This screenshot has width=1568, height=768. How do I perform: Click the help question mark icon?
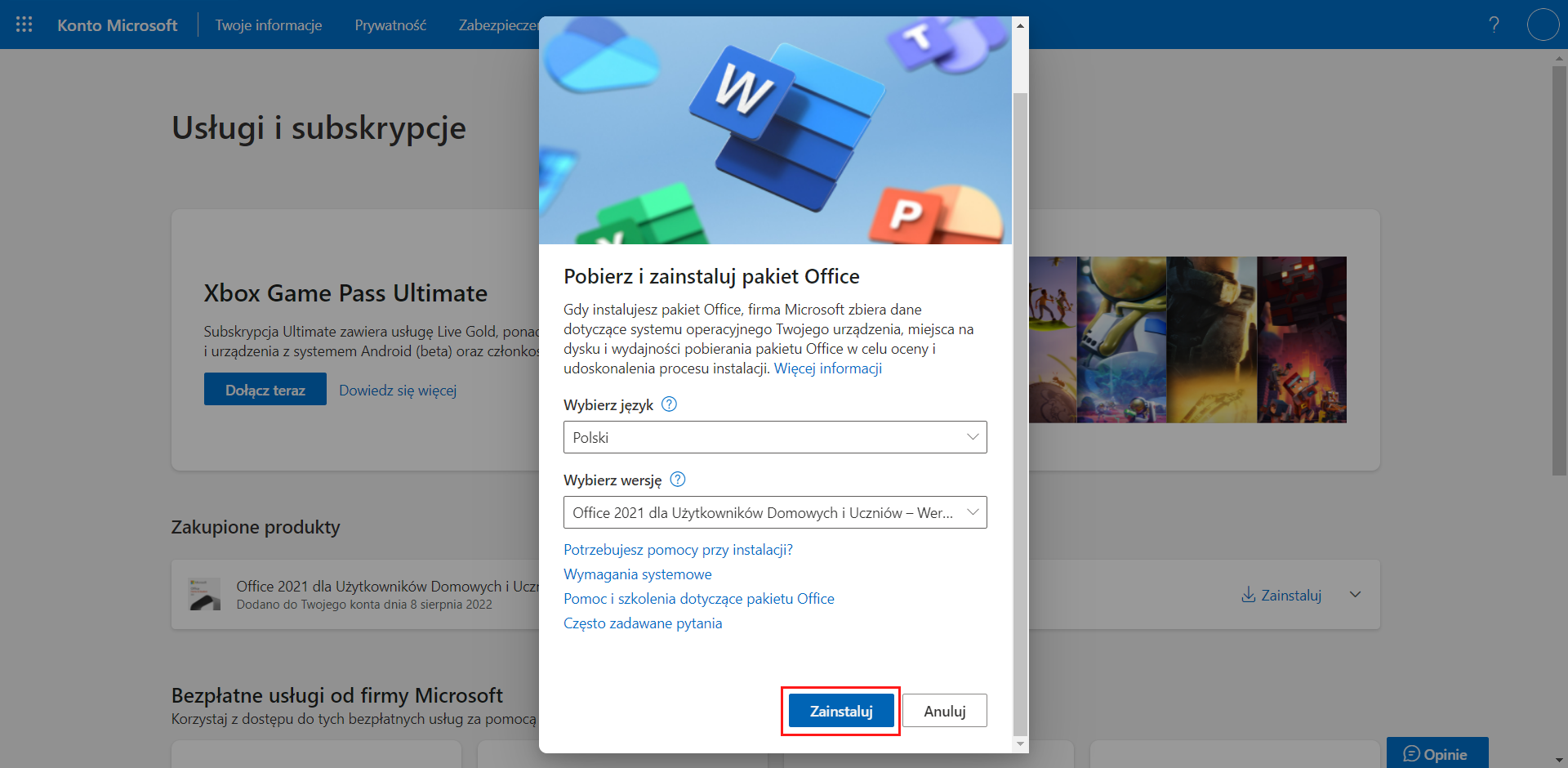(x=1494, y=25)
